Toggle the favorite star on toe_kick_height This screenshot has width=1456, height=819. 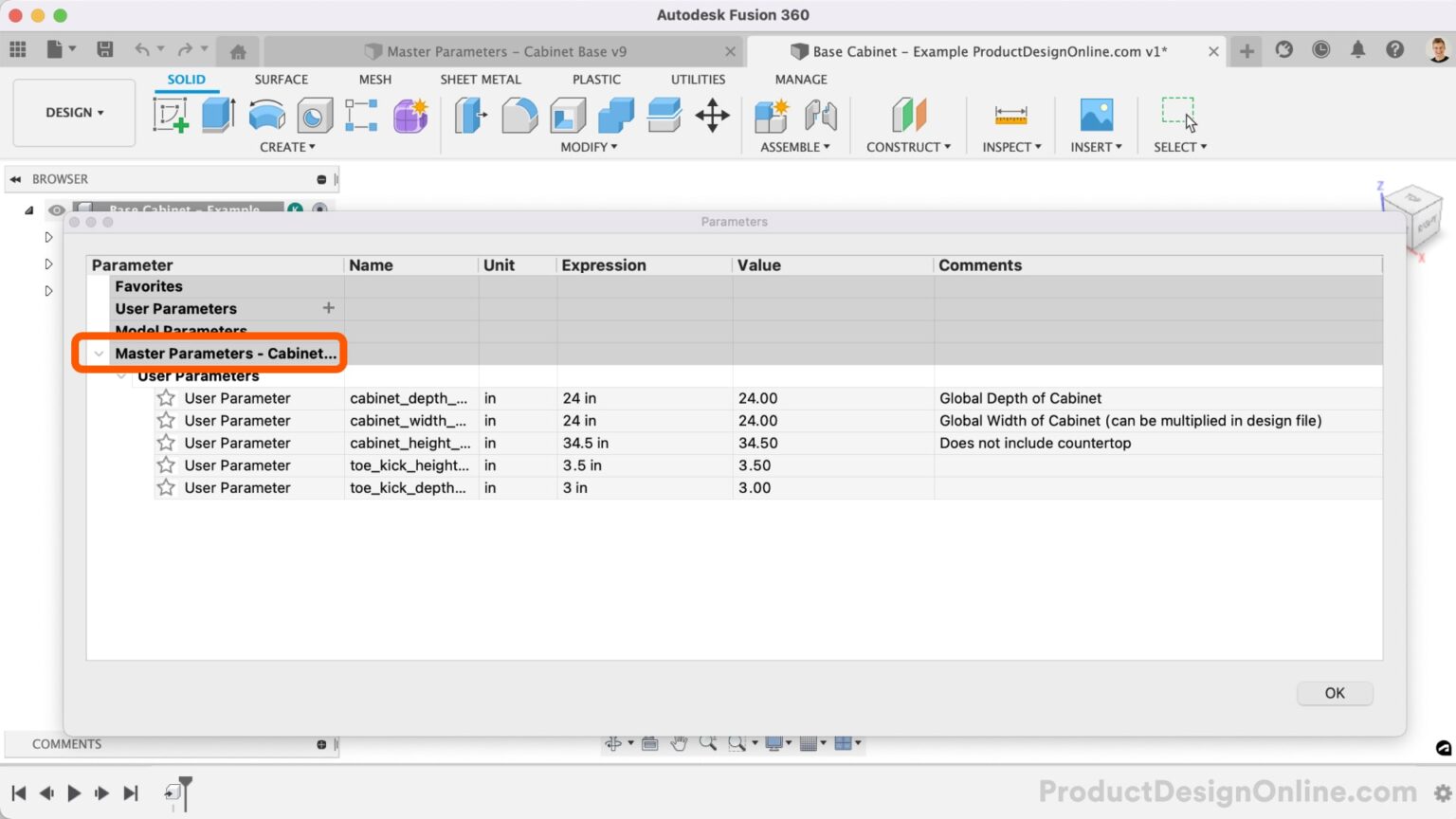[166, 465]
